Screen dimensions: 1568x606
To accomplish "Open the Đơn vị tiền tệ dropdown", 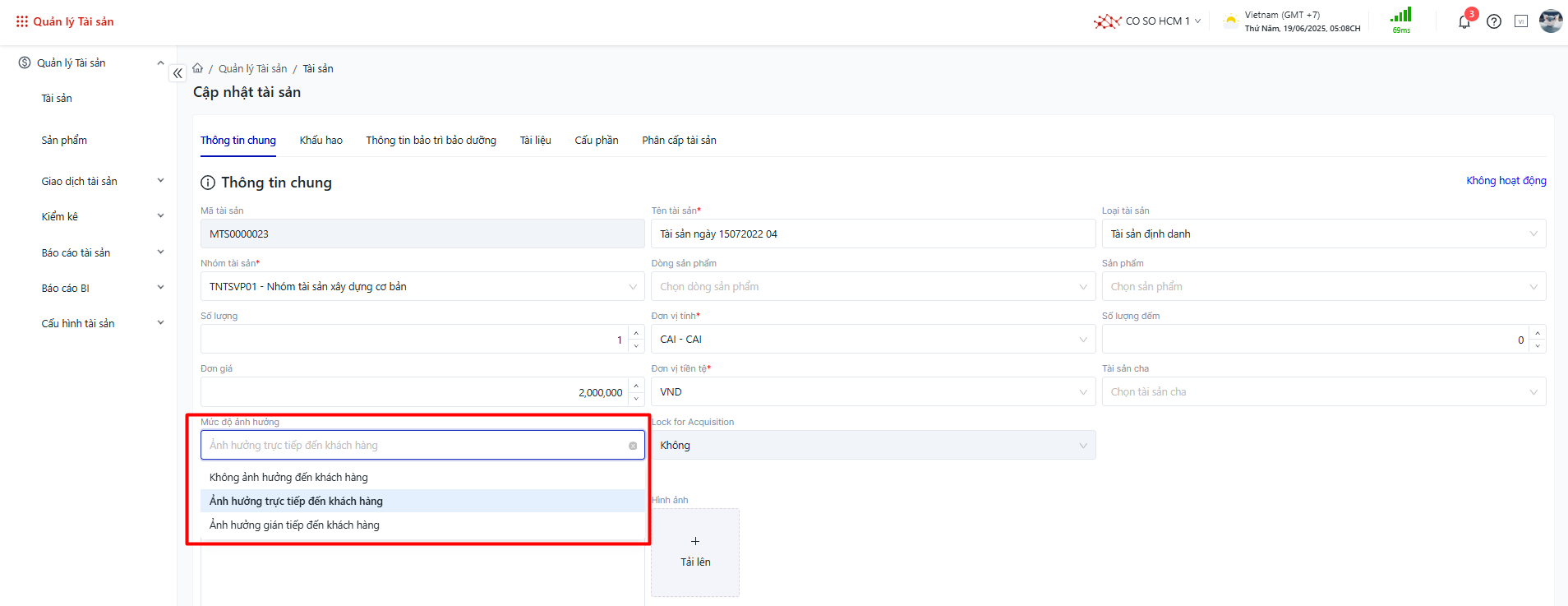I will click(x=872, y=392).
